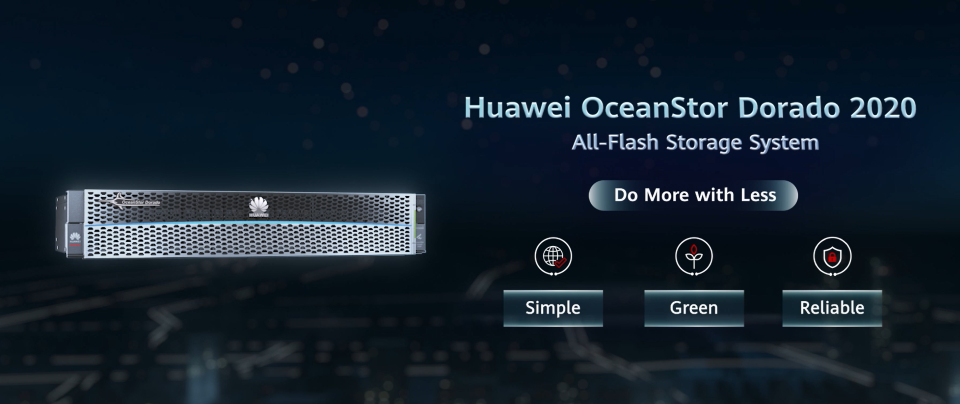
Task: Click the globe with red checkmark icon
Action: click(x=553, y=256)
